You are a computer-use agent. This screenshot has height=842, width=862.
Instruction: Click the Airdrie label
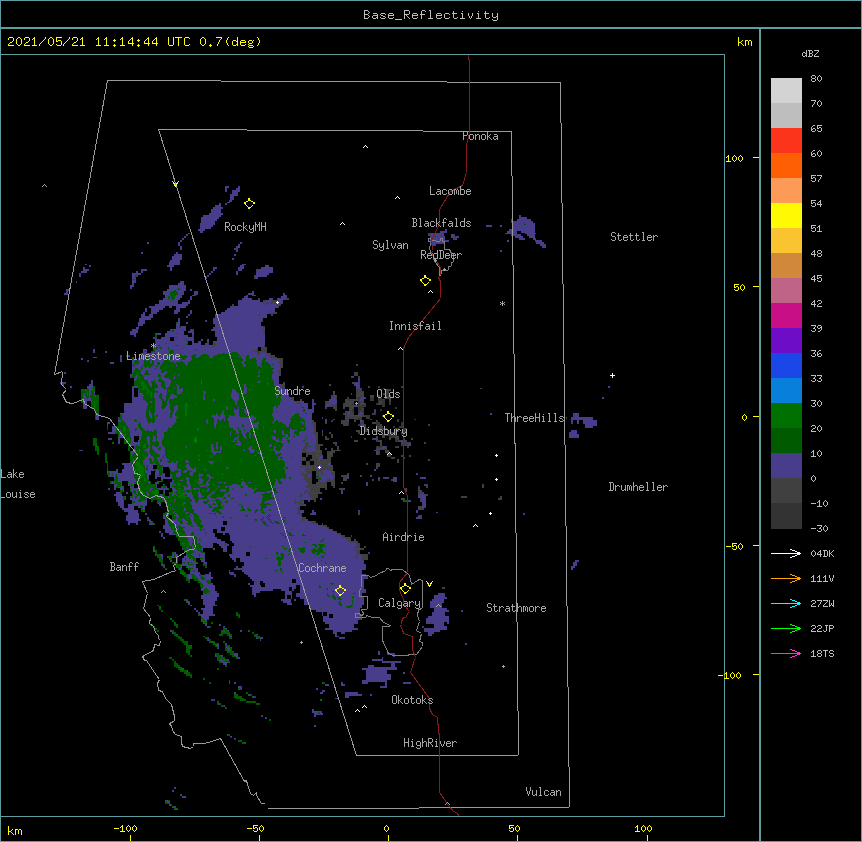tap(403, 537)
